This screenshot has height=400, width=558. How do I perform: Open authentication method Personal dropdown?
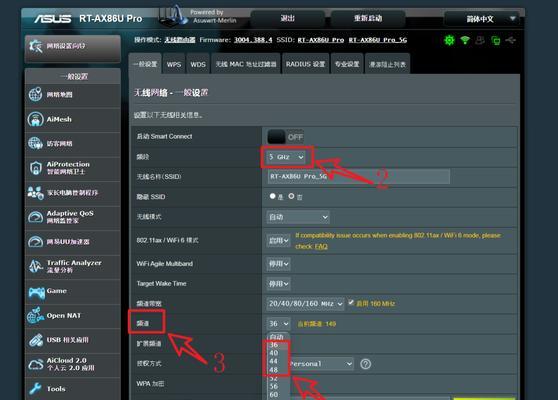pyautogui.click(x=322, y=364)
